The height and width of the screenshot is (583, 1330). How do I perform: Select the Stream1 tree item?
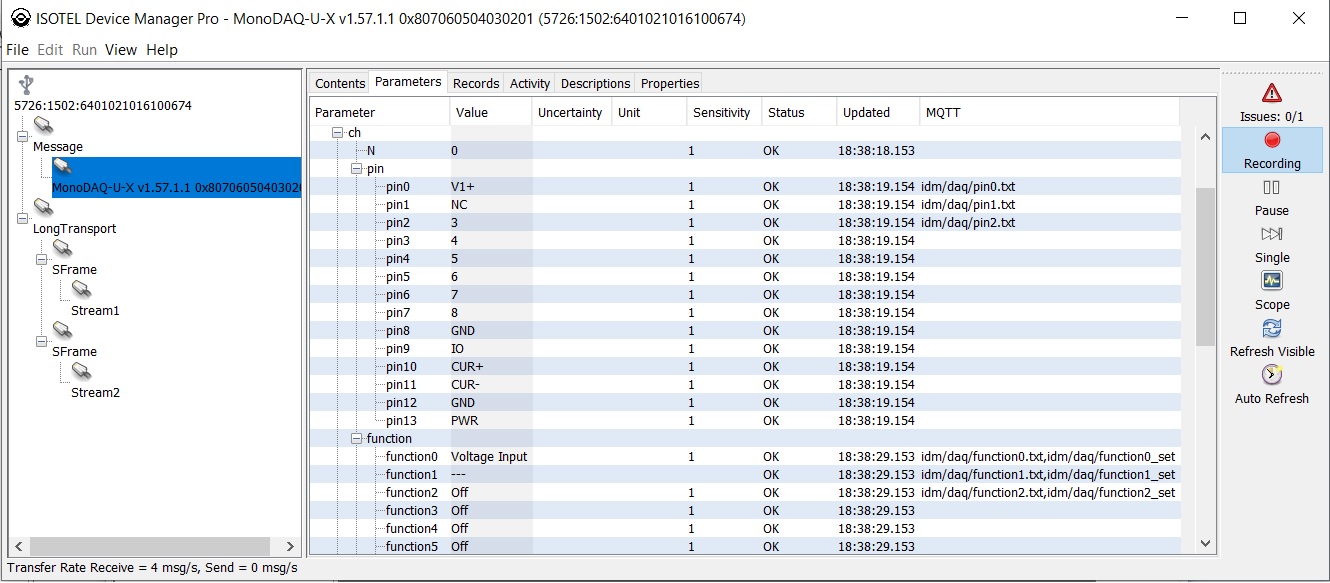click(95, 311)
